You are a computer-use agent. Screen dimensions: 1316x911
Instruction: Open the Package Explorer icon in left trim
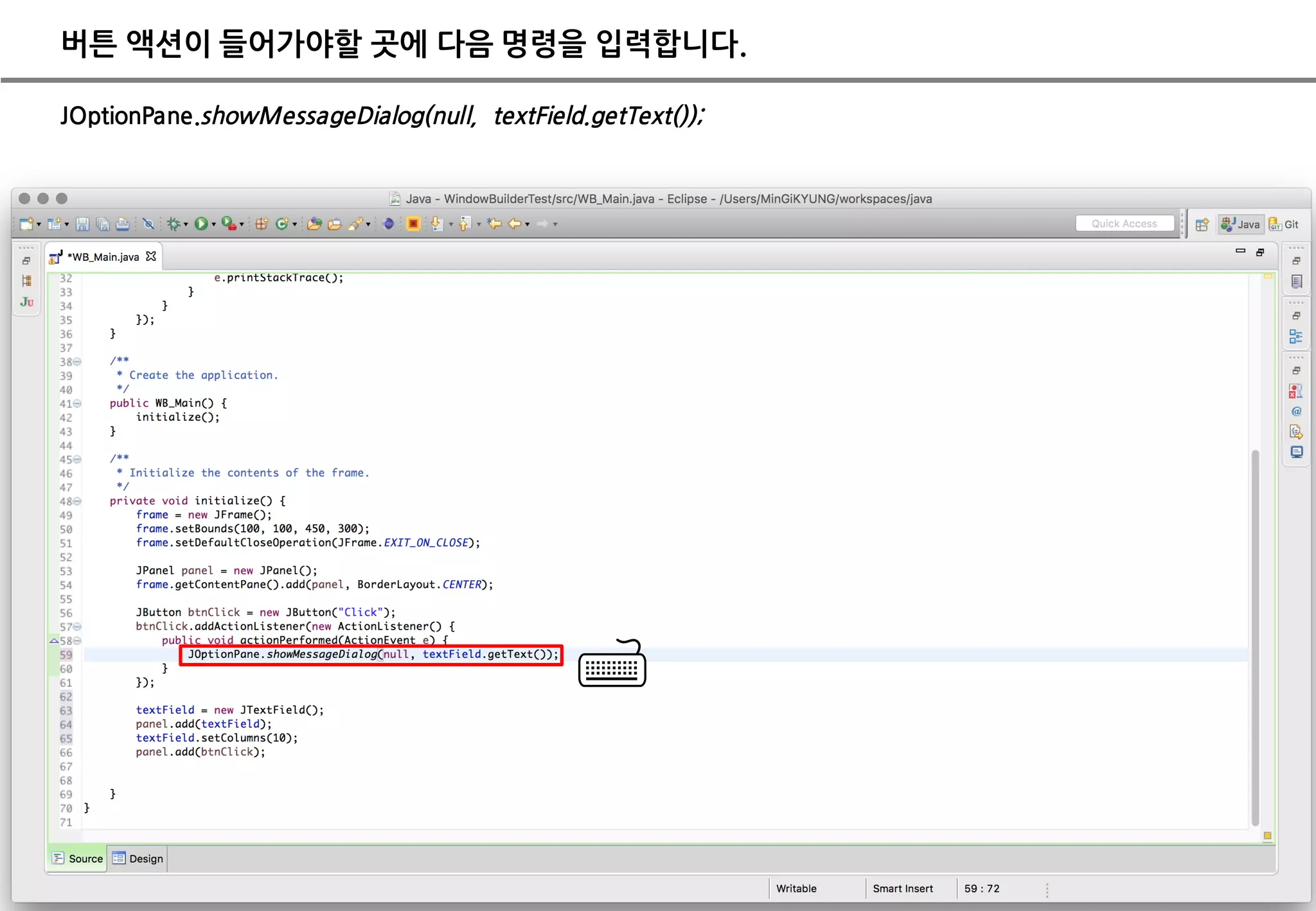point(26,281)
